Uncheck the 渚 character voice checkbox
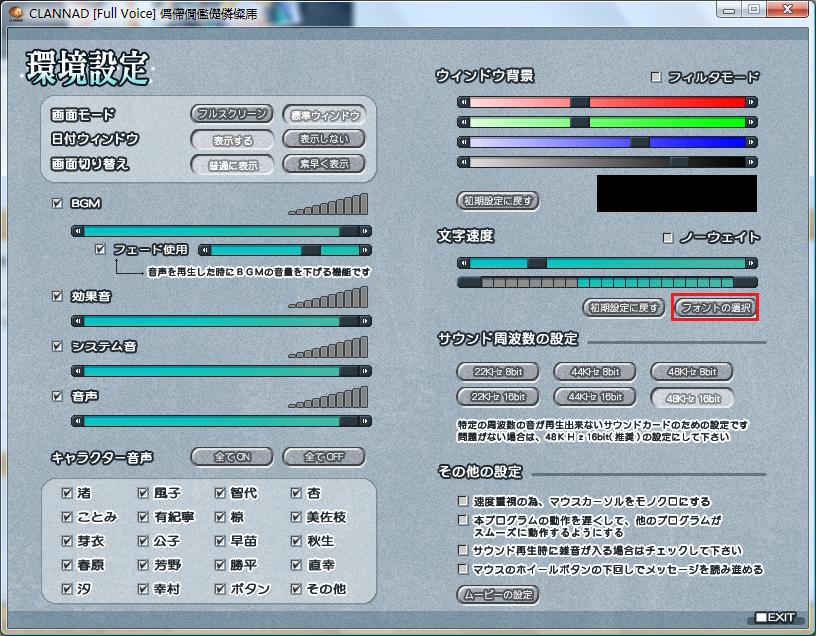The image size is (816, 636). tap(67, 493)
